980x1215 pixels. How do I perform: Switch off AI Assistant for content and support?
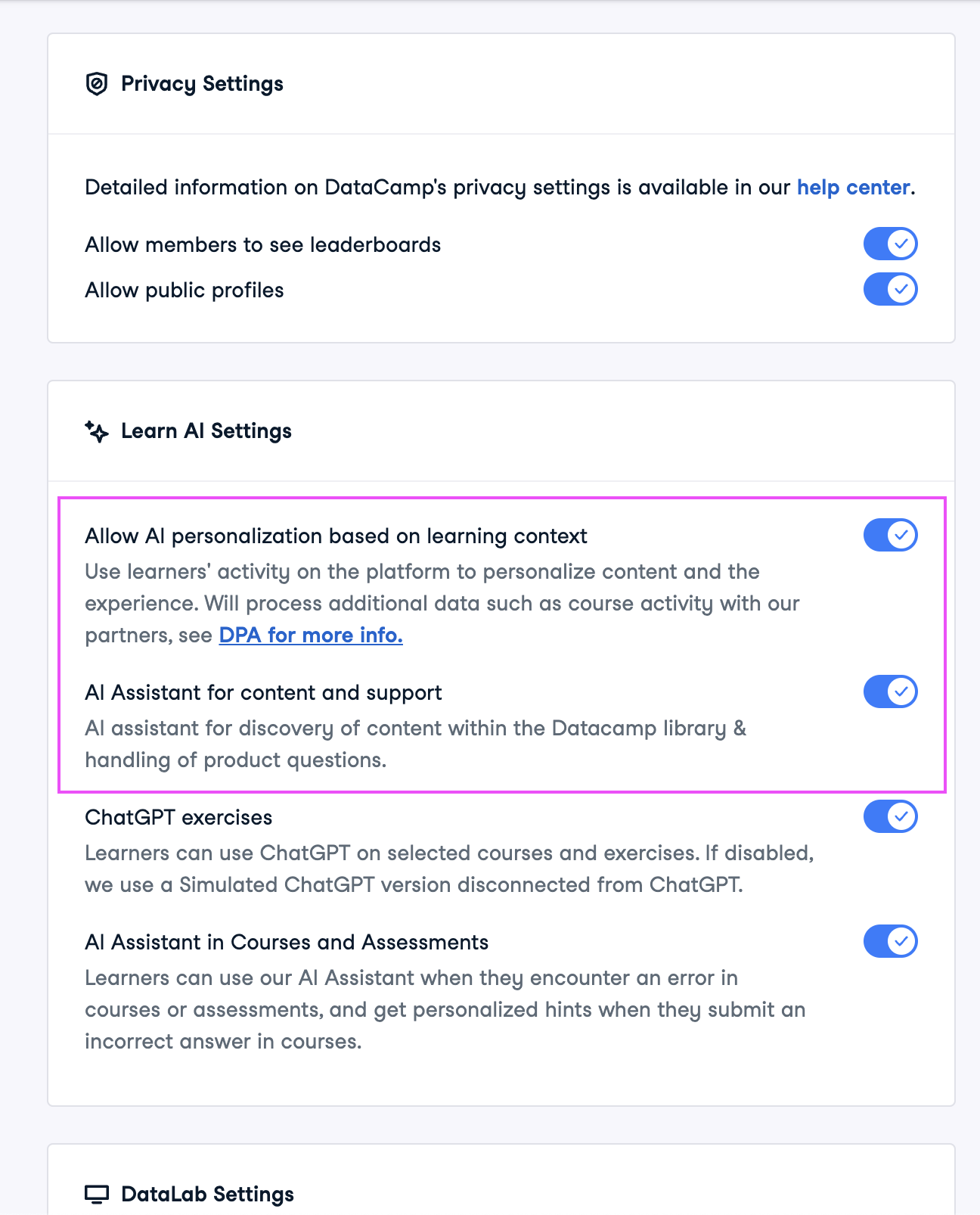(x=890, y=692)
